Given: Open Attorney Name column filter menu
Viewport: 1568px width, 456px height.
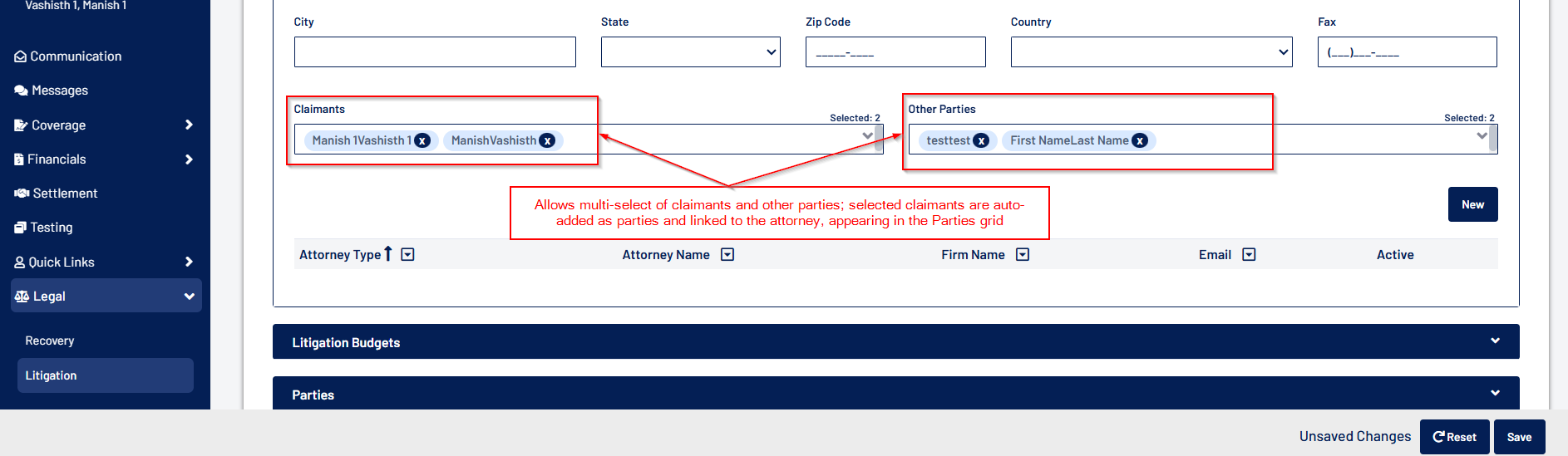Looking at the screenshot, I should (727, 255).
